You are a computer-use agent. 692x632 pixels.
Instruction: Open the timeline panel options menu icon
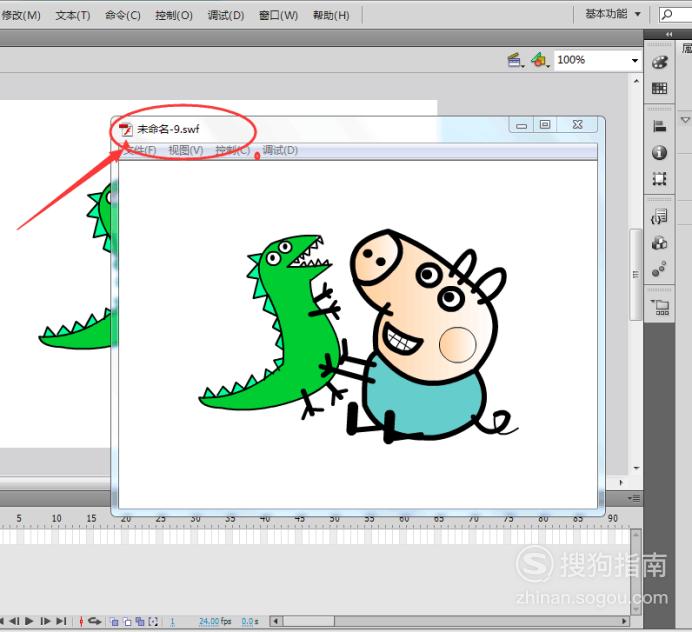click(634, 498)
